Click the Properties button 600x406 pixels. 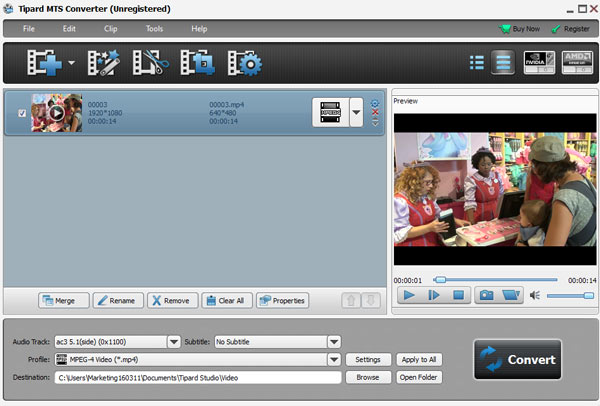282,301
